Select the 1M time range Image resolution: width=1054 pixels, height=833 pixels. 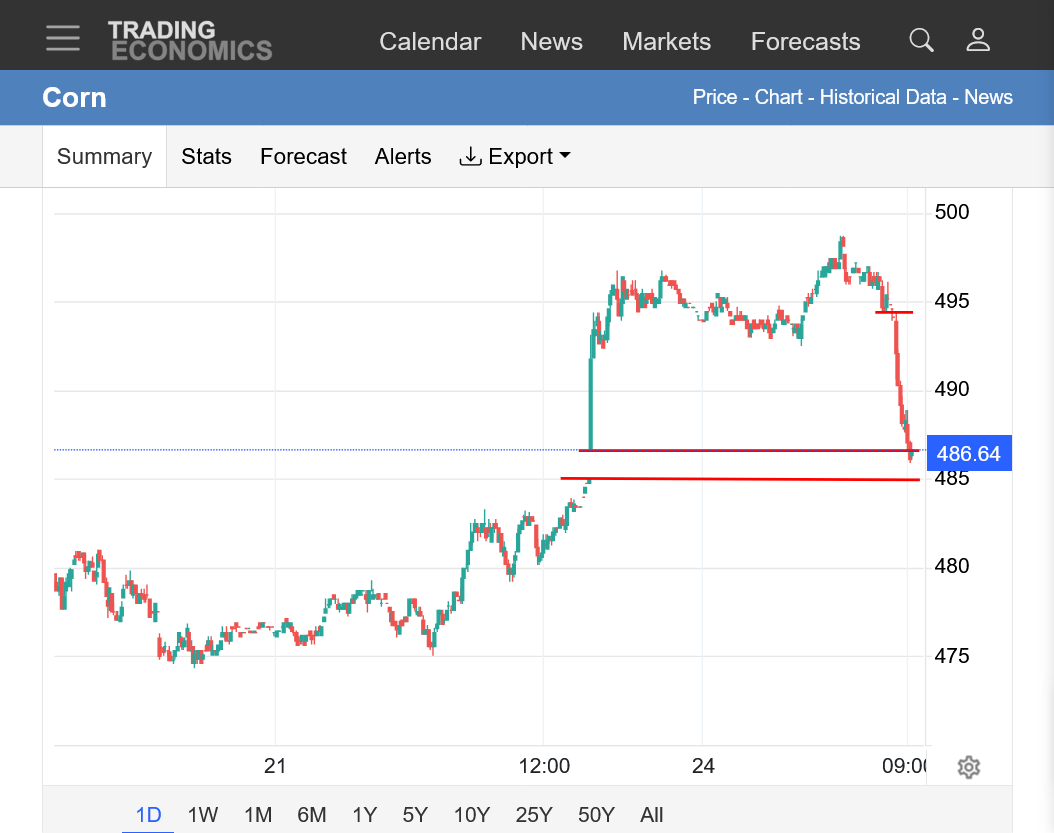point(257,815)
